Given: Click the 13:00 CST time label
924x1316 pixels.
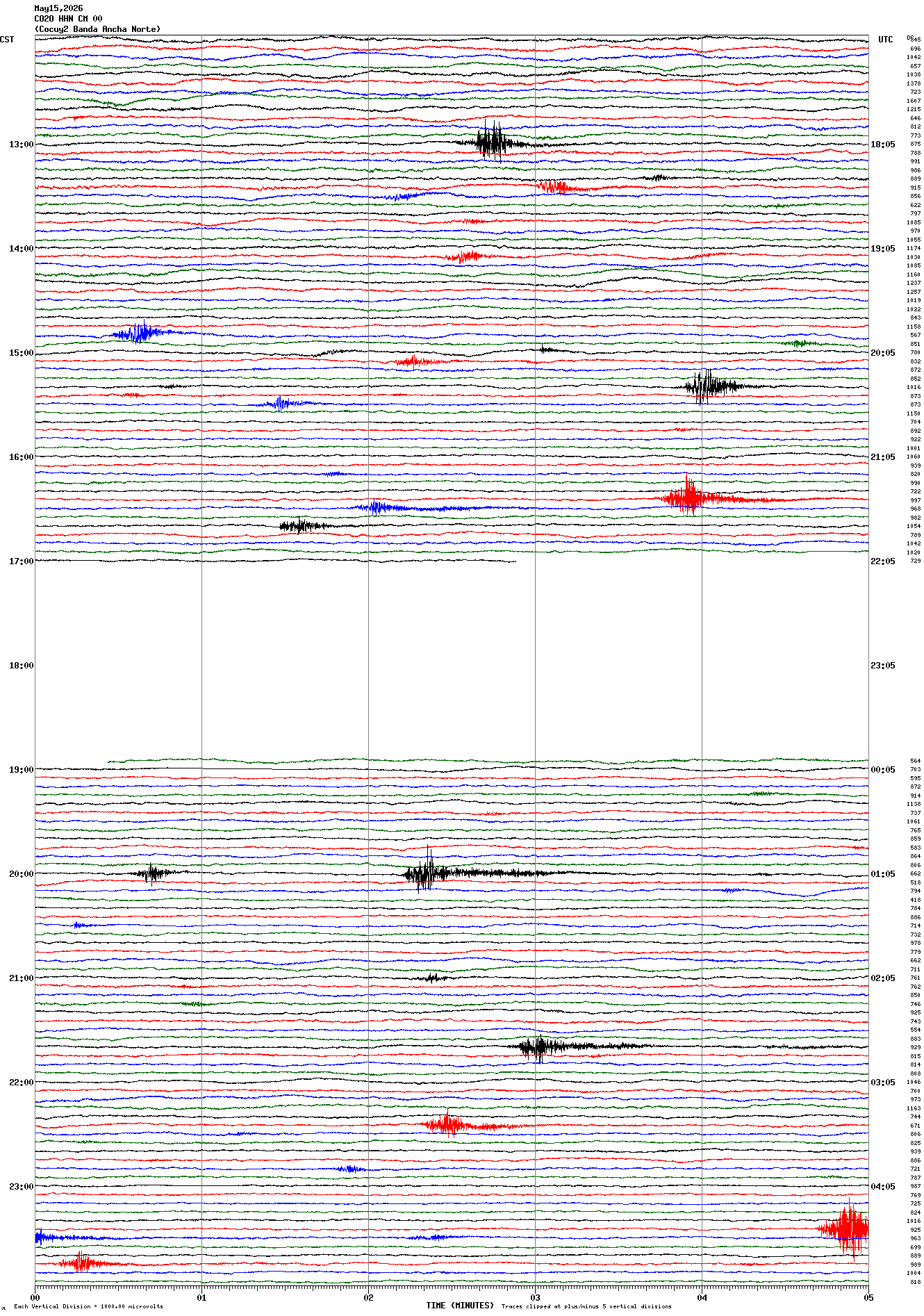Looking at the screenshot, I should point(21,145).
